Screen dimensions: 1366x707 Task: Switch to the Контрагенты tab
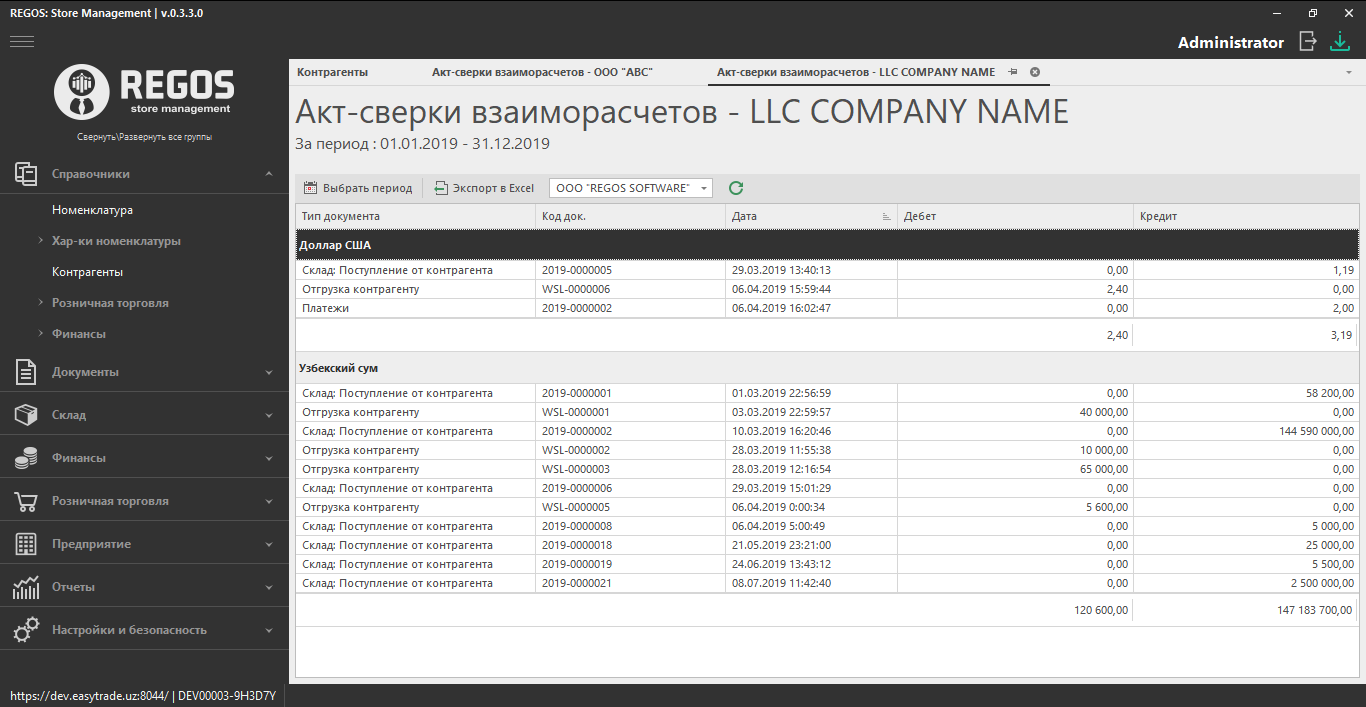[333, 72]
